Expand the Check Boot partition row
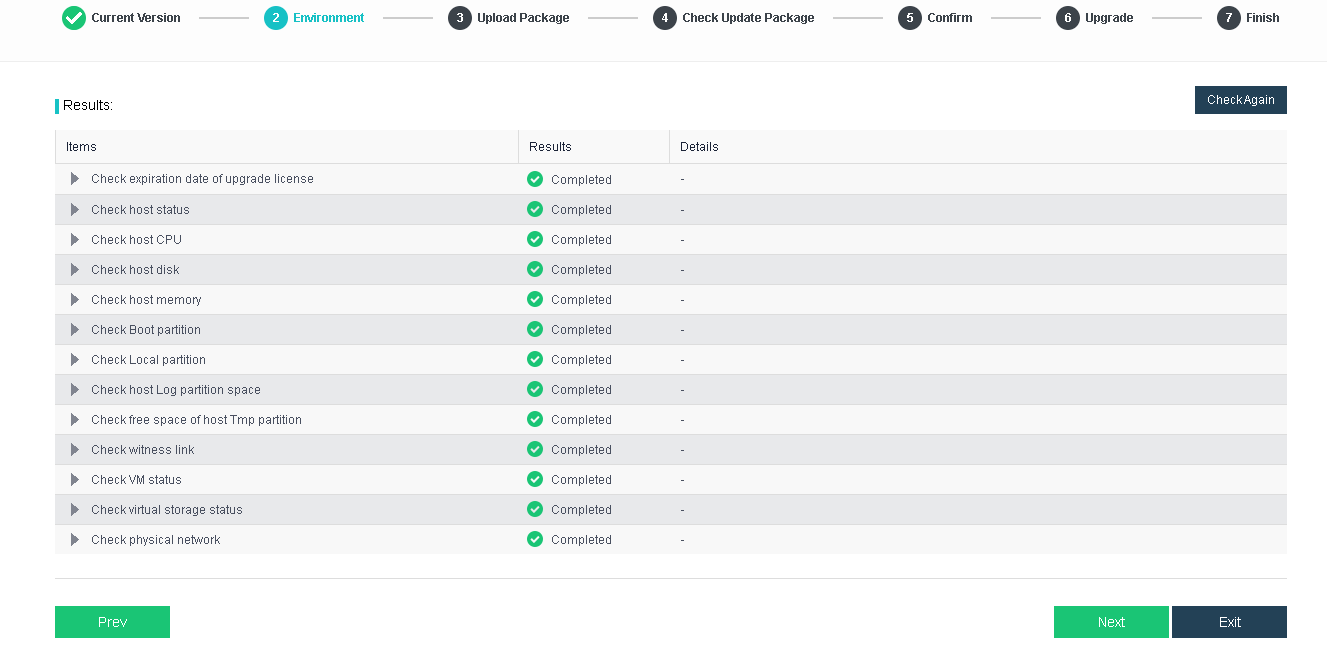This screenshot has height=653, width=1327. coord(75,329)
